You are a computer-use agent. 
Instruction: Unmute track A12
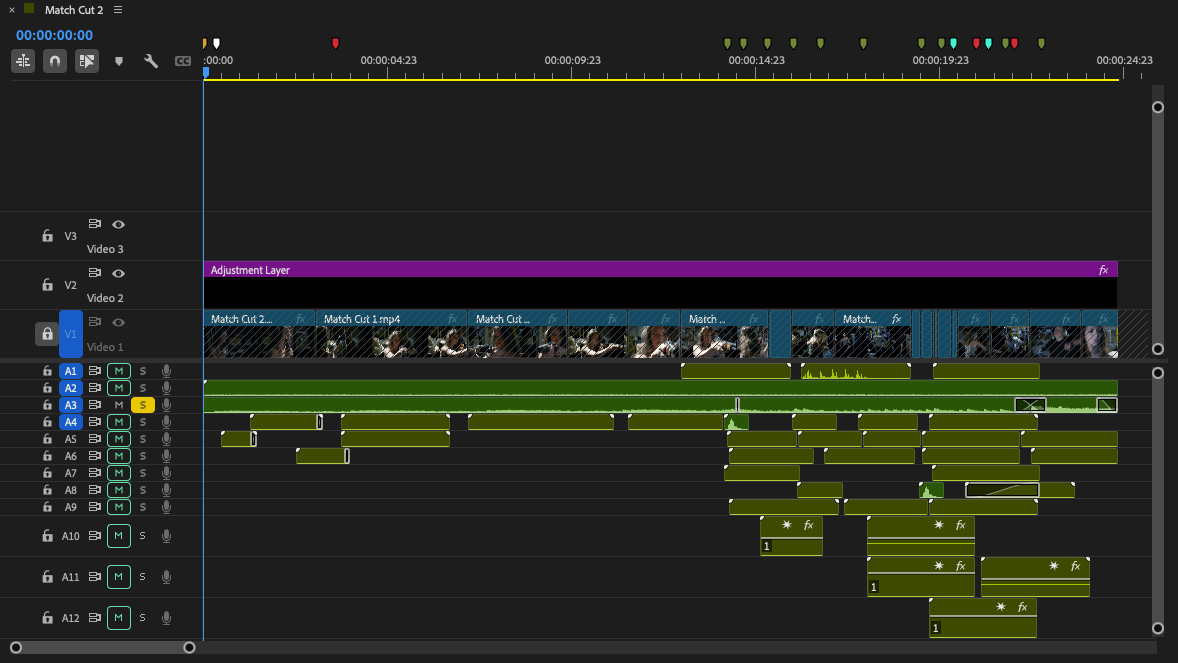(x=119, y=618)
